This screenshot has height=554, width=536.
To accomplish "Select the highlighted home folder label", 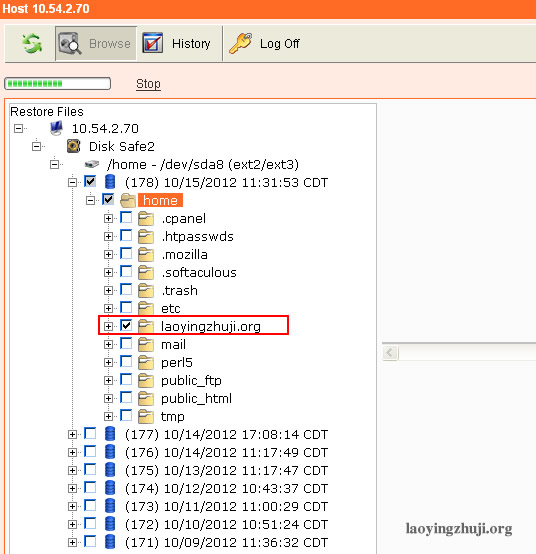I will tap(160, 200).
